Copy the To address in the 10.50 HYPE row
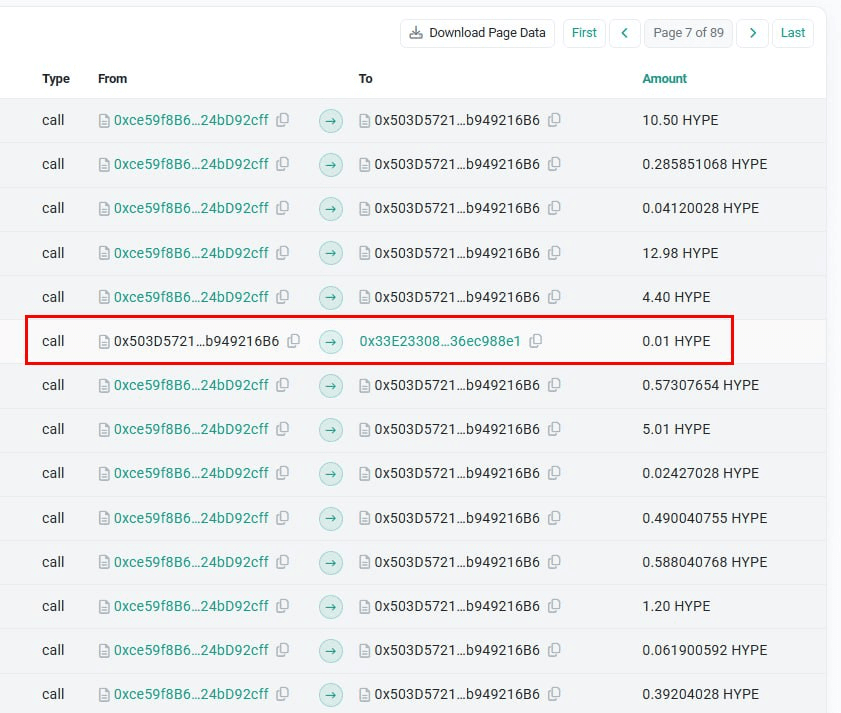Viewport: 841px width, 713px height. 555,120
